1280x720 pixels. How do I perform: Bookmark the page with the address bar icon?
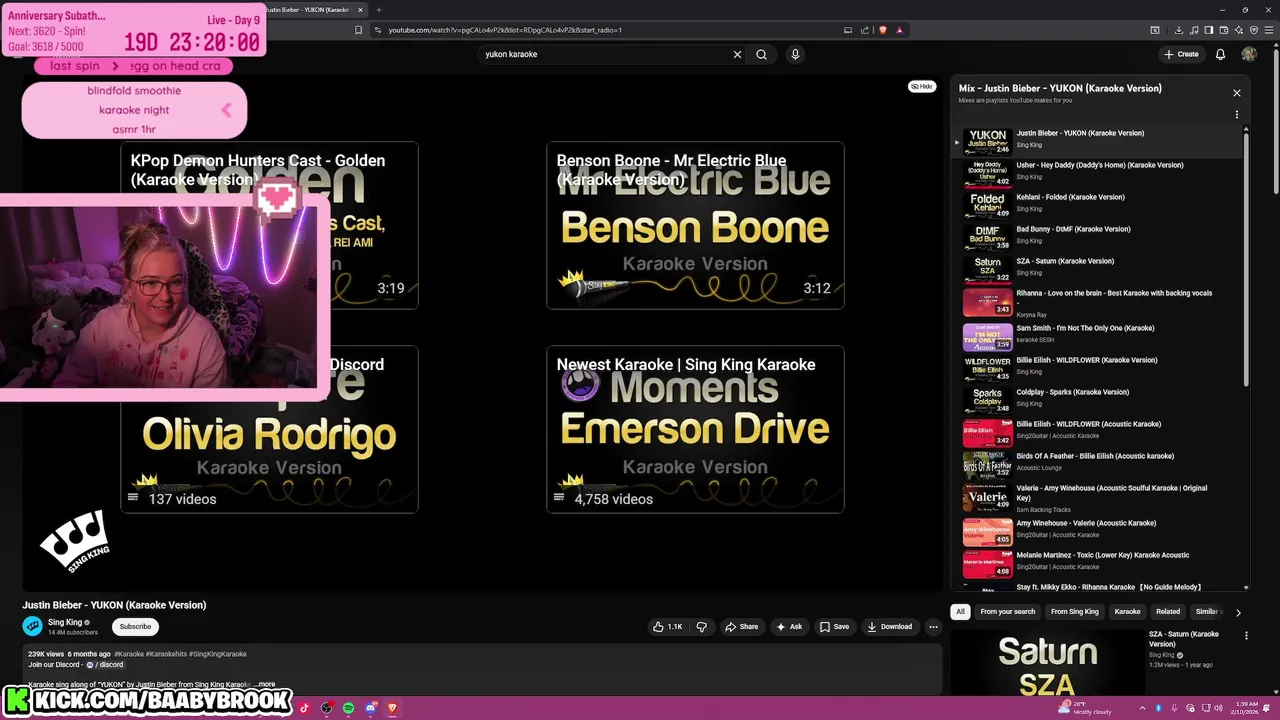[358, 30]
